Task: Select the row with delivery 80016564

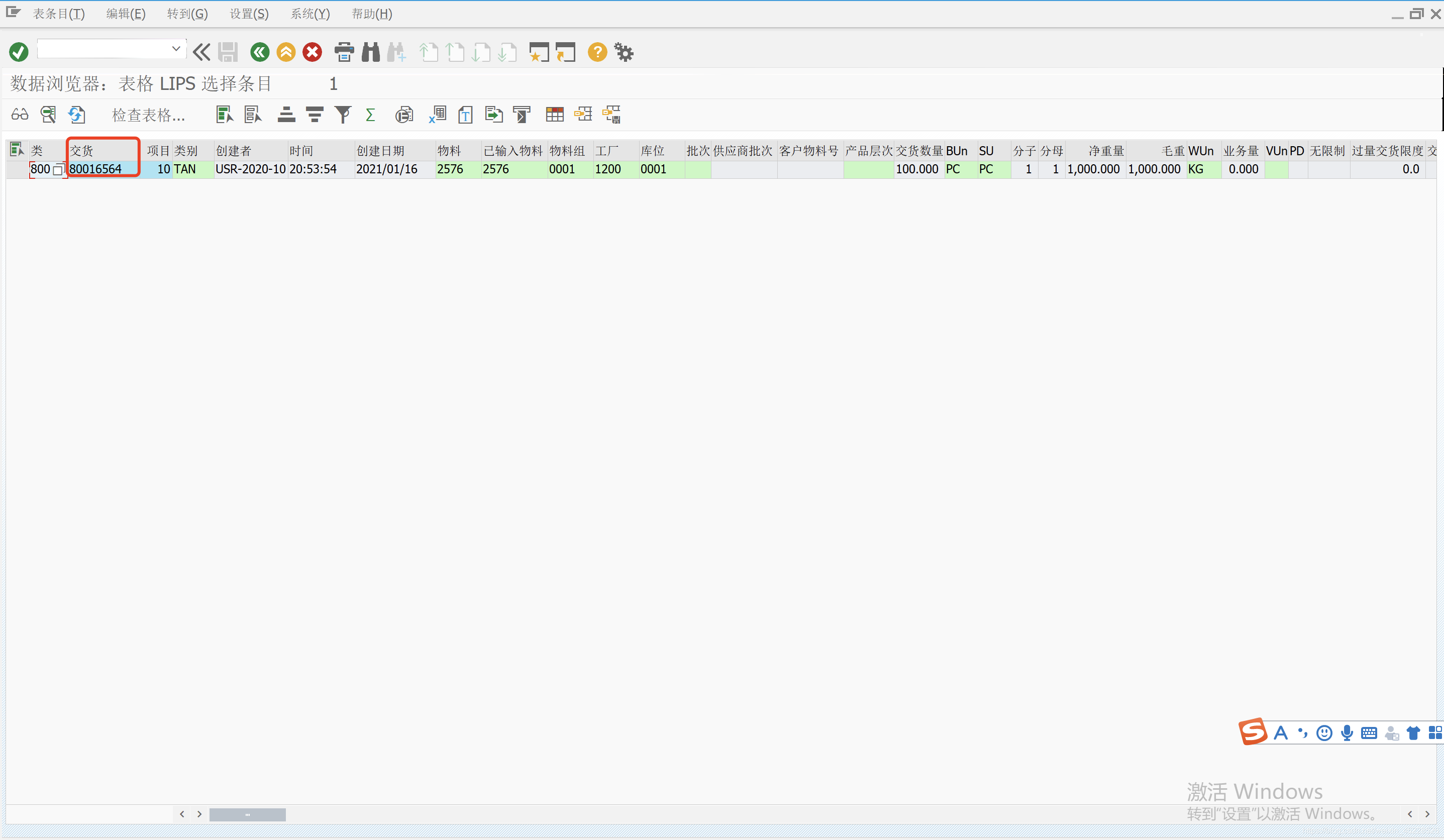Action: point(17,169)
